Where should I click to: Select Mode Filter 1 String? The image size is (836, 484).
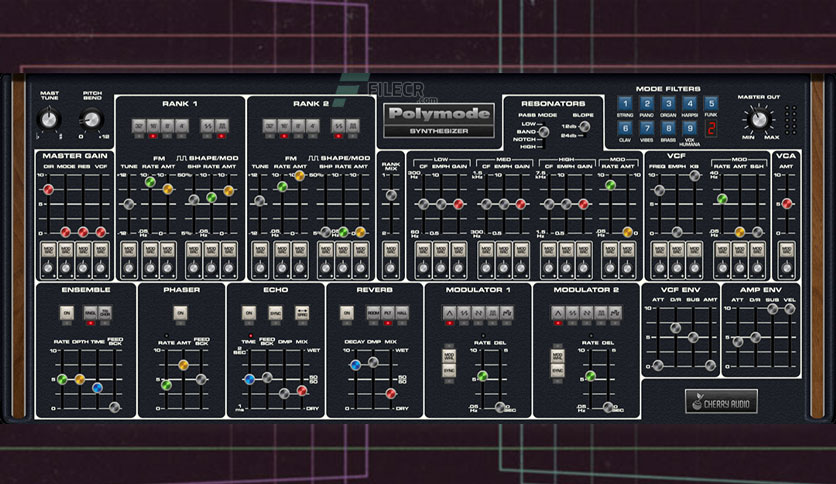pos(625,103)
